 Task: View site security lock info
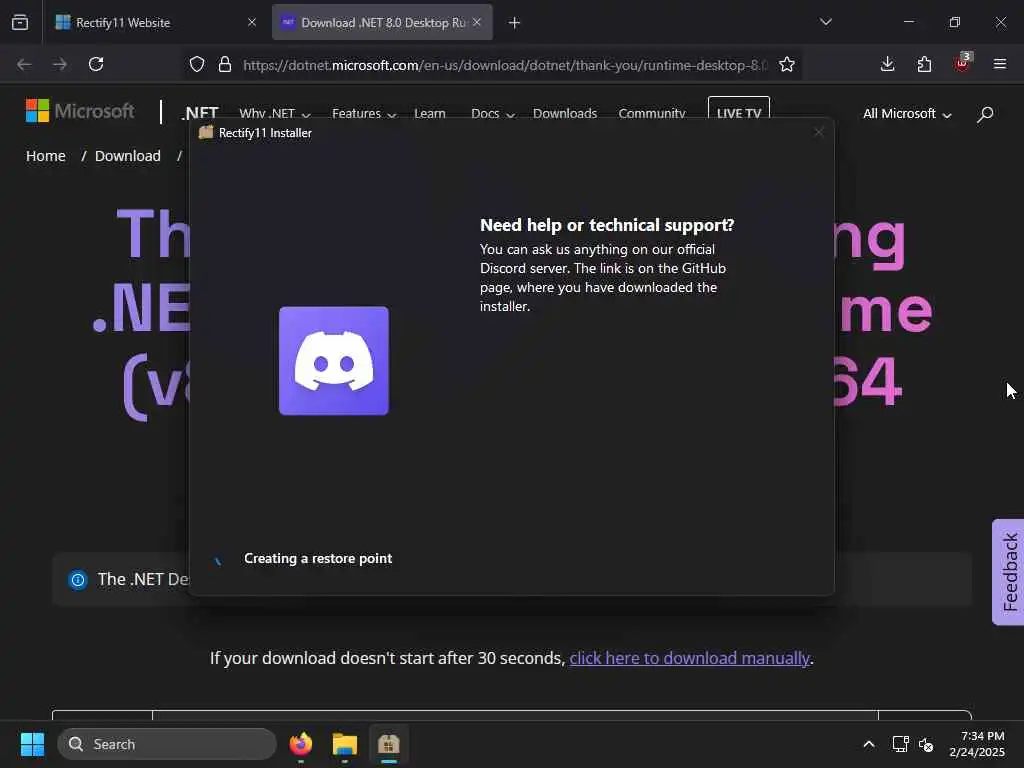click(225, 65)
